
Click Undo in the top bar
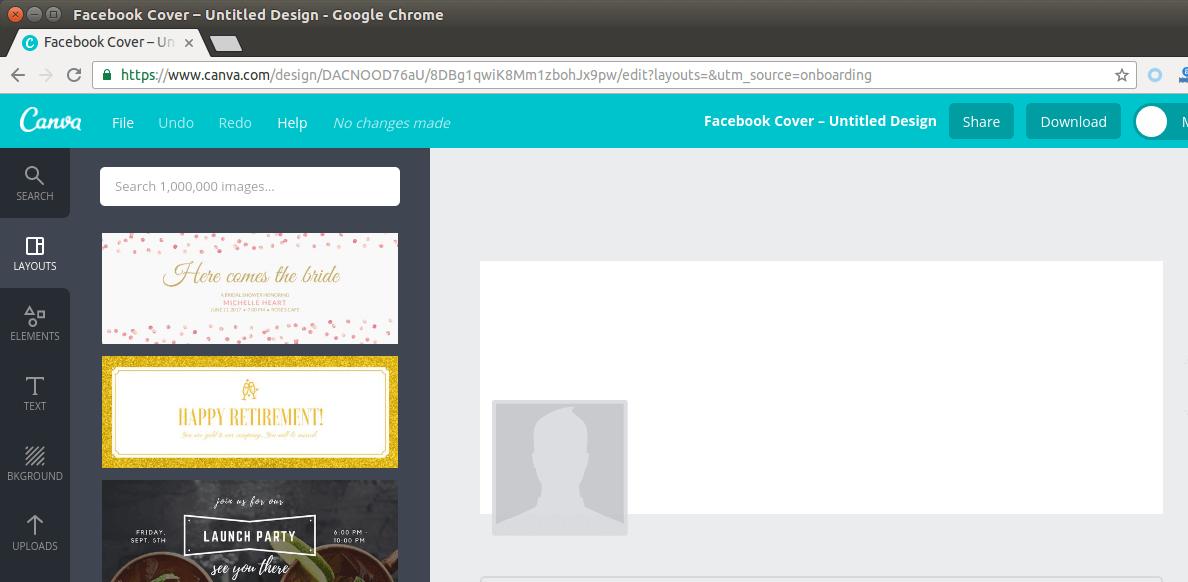pos(176,122)
